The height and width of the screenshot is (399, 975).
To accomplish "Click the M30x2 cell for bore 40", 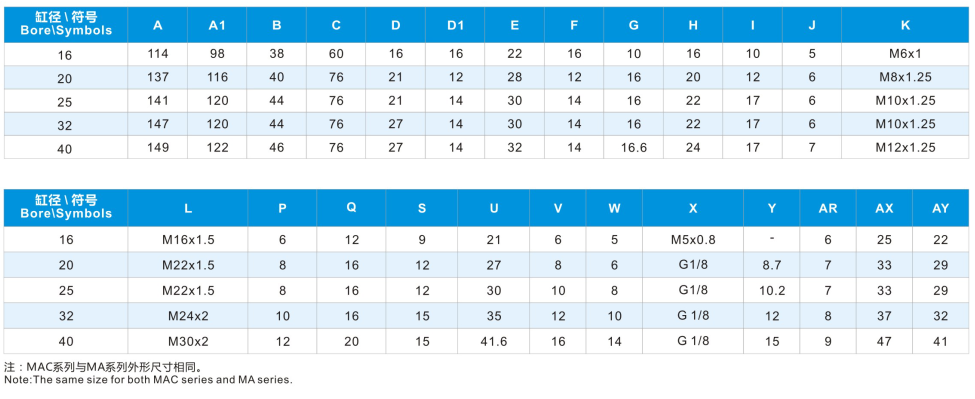I will [x=188, y=341].
